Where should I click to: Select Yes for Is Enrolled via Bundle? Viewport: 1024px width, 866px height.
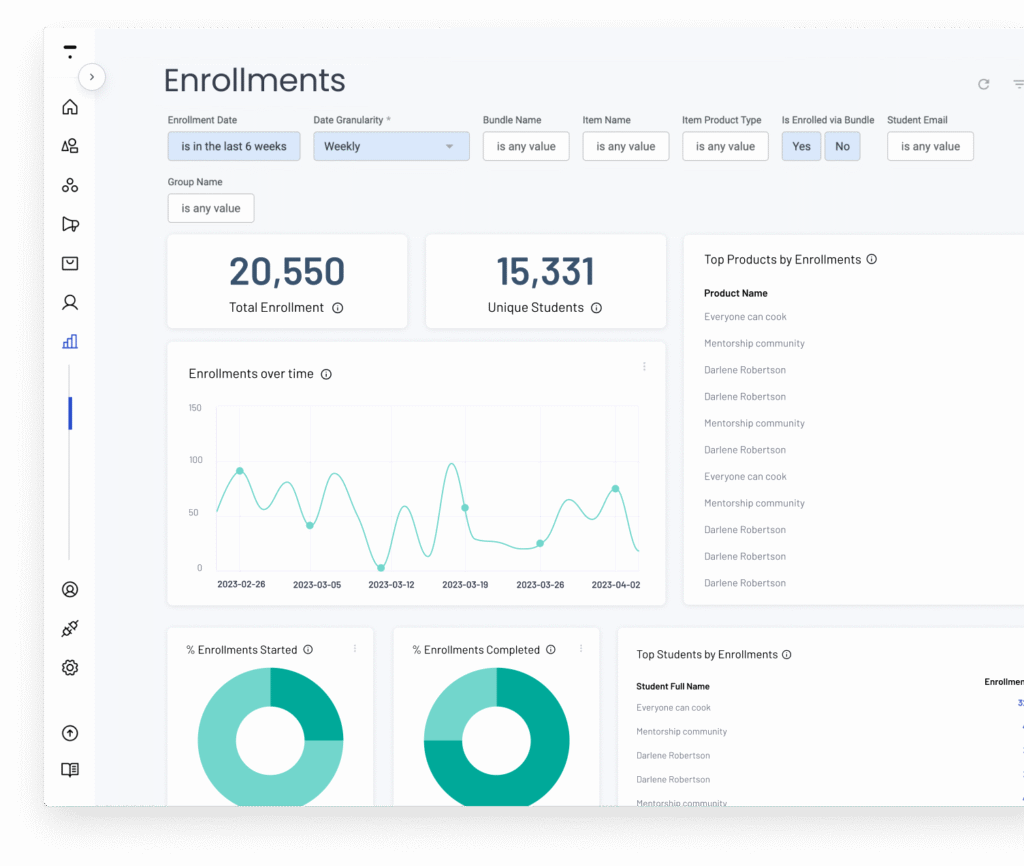click(x=801, y=146)
